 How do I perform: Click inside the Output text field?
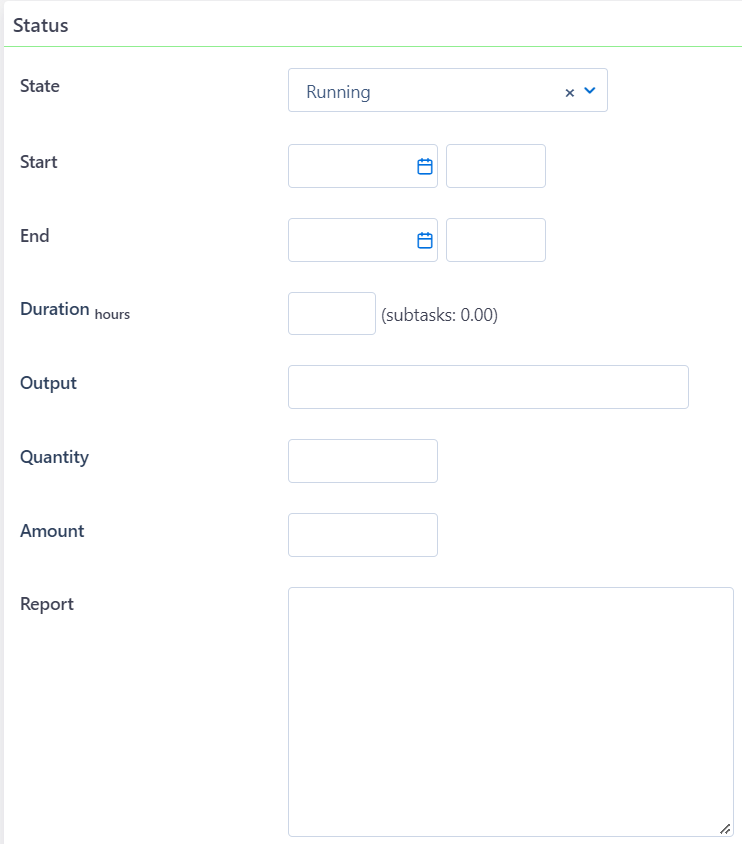[x=488, y=387]
